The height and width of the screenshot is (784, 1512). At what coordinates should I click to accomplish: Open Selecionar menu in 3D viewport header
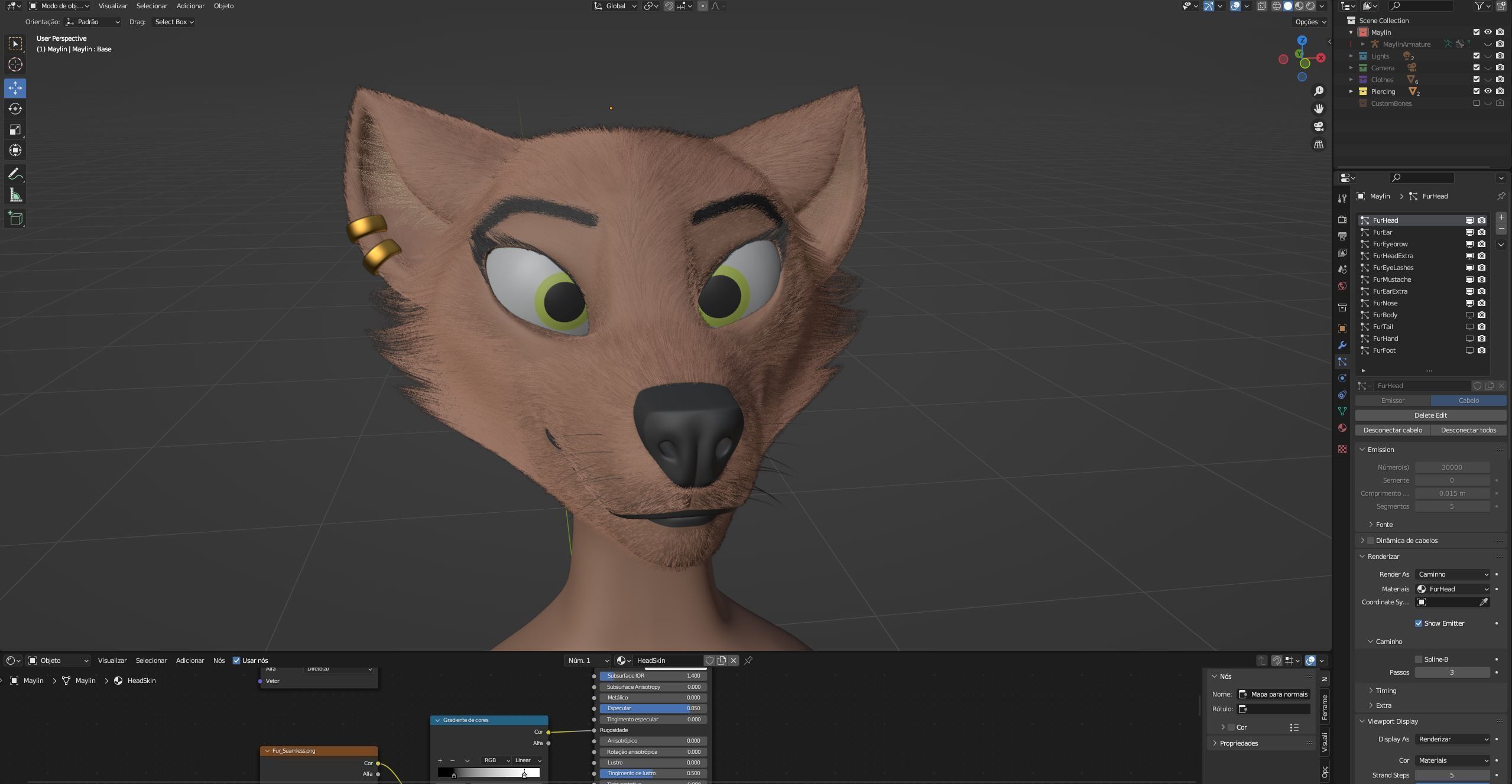coord(152,6)
